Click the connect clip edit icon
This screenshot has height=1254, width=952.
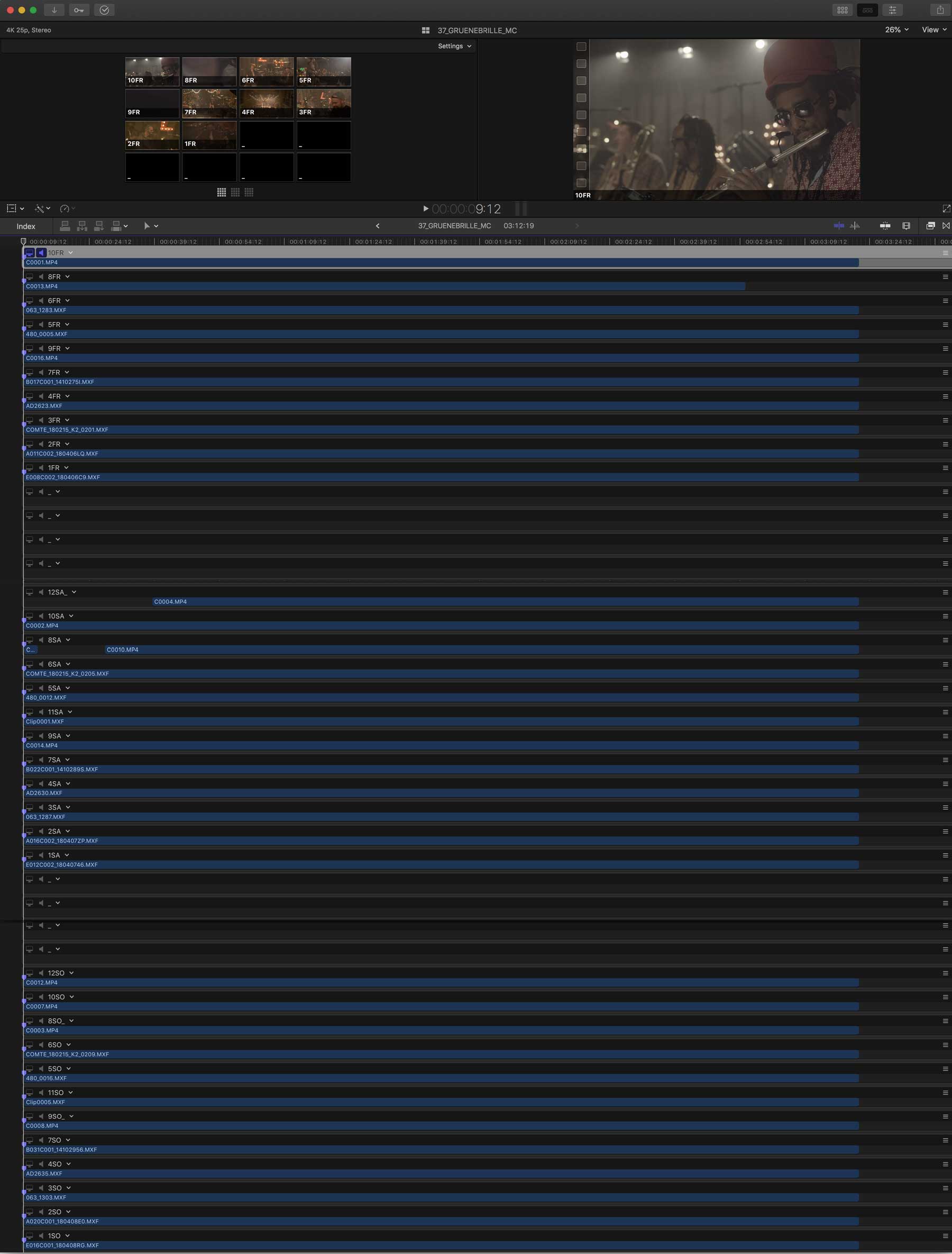tap(65, 226)
